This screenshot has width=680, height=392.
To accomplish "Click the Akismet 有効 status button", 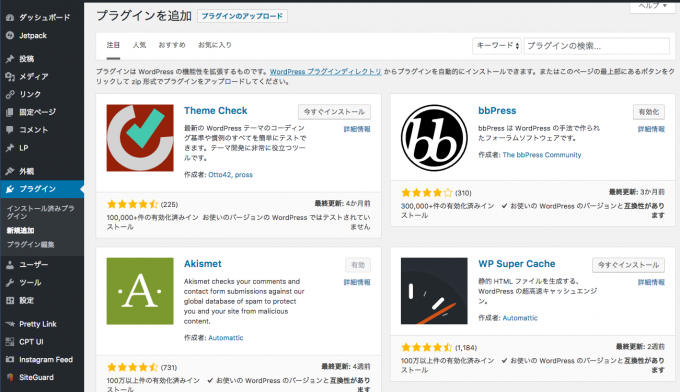I will point(358,265).
